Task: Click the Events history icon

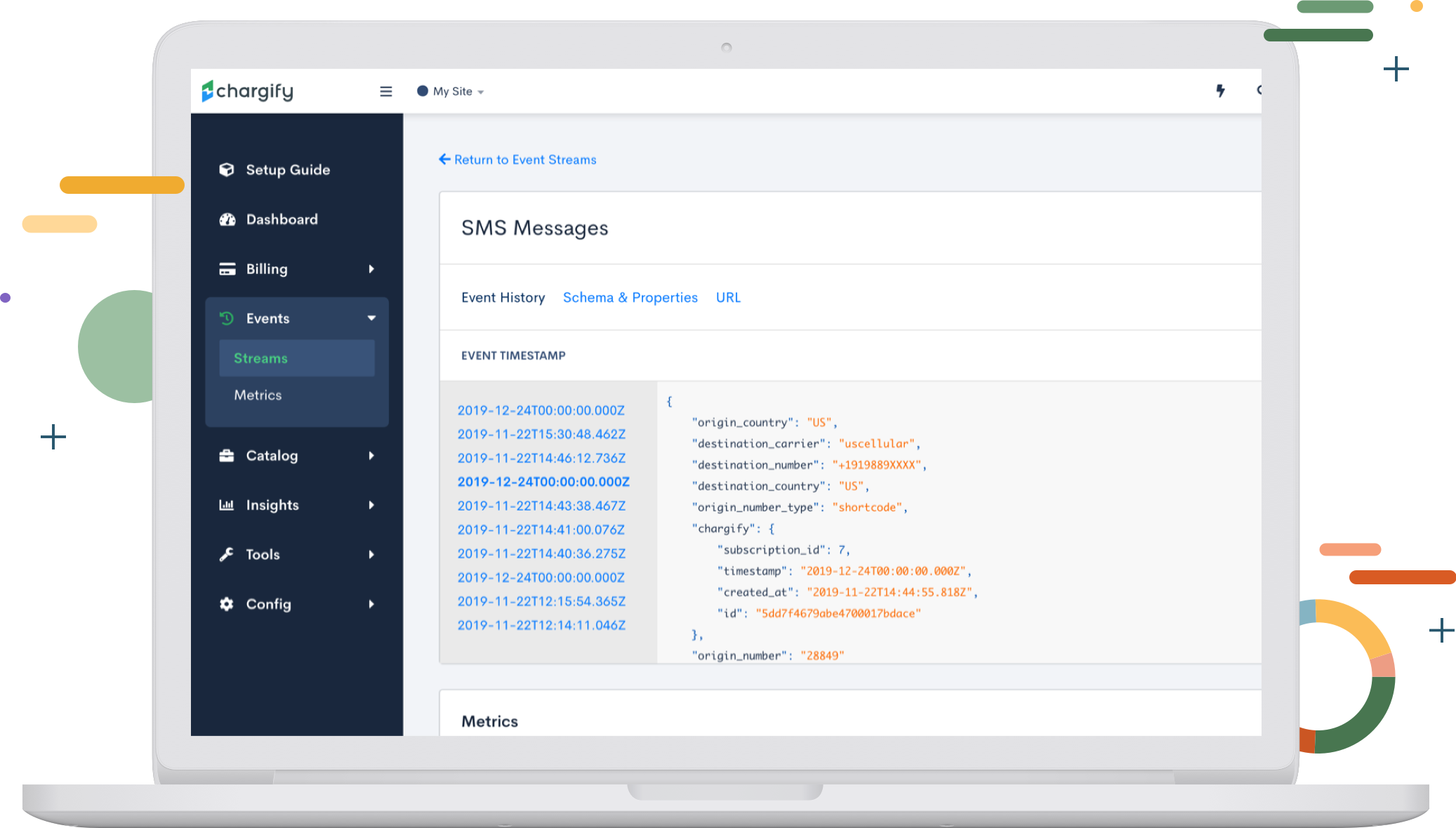Action: click(x=227, y=318)
